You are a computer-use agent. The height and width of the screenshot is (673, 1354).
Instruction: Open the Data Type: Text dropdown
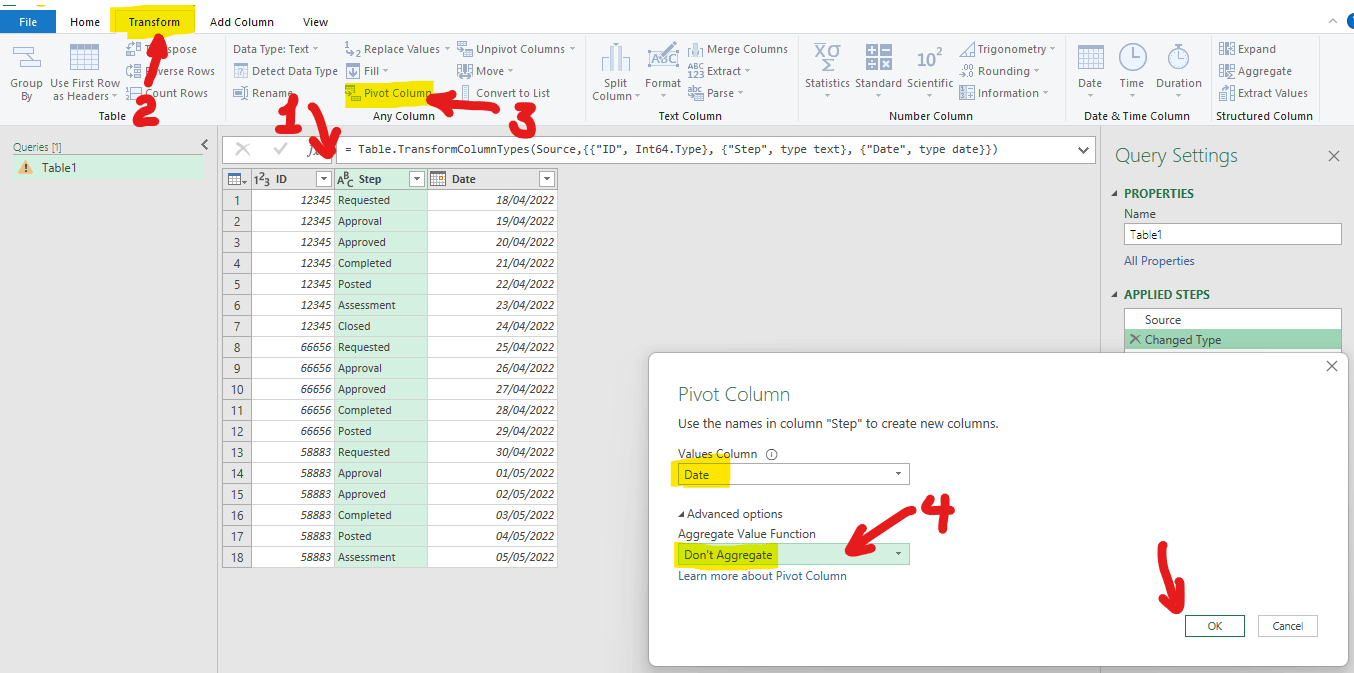tap(276, 49)
